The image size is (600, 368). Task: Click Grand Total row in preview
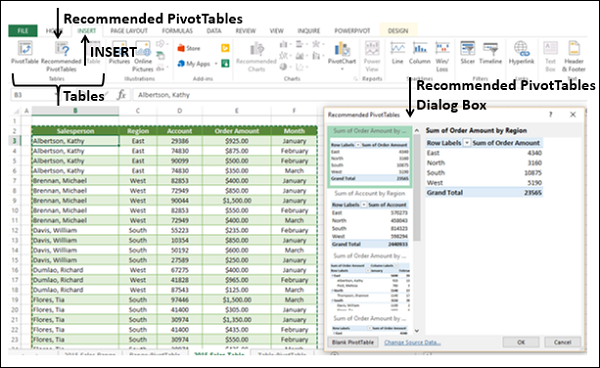[x=484, y=192]
